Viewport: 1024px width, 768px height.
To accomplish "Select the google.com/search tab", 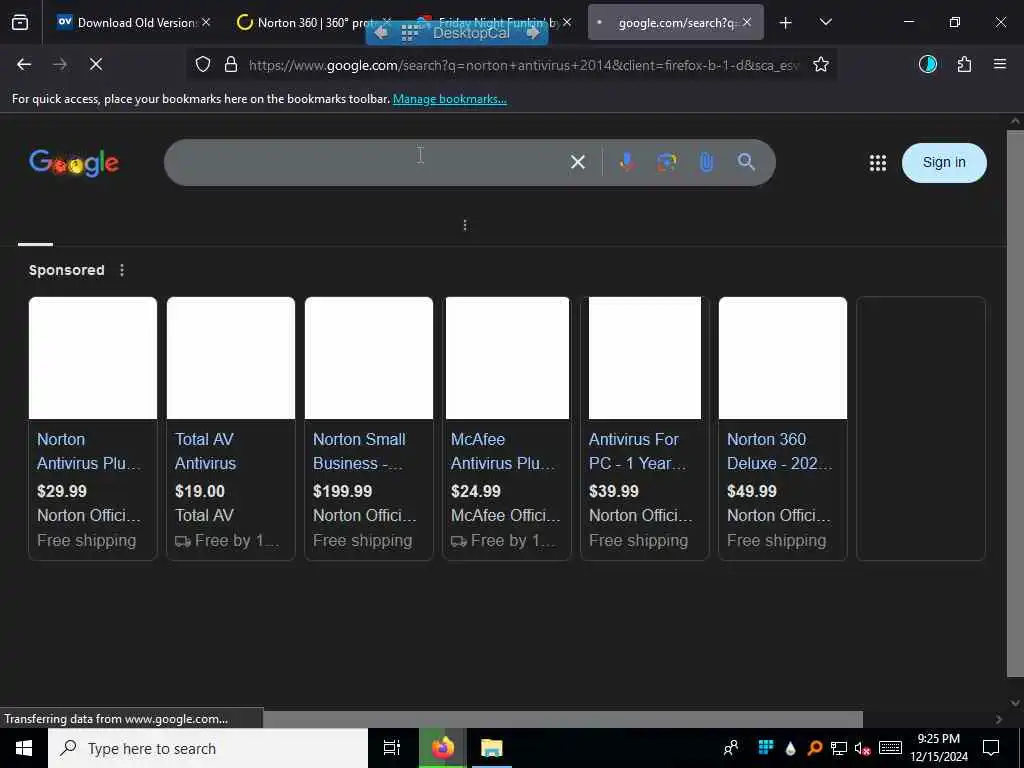I will coord(675,22).
